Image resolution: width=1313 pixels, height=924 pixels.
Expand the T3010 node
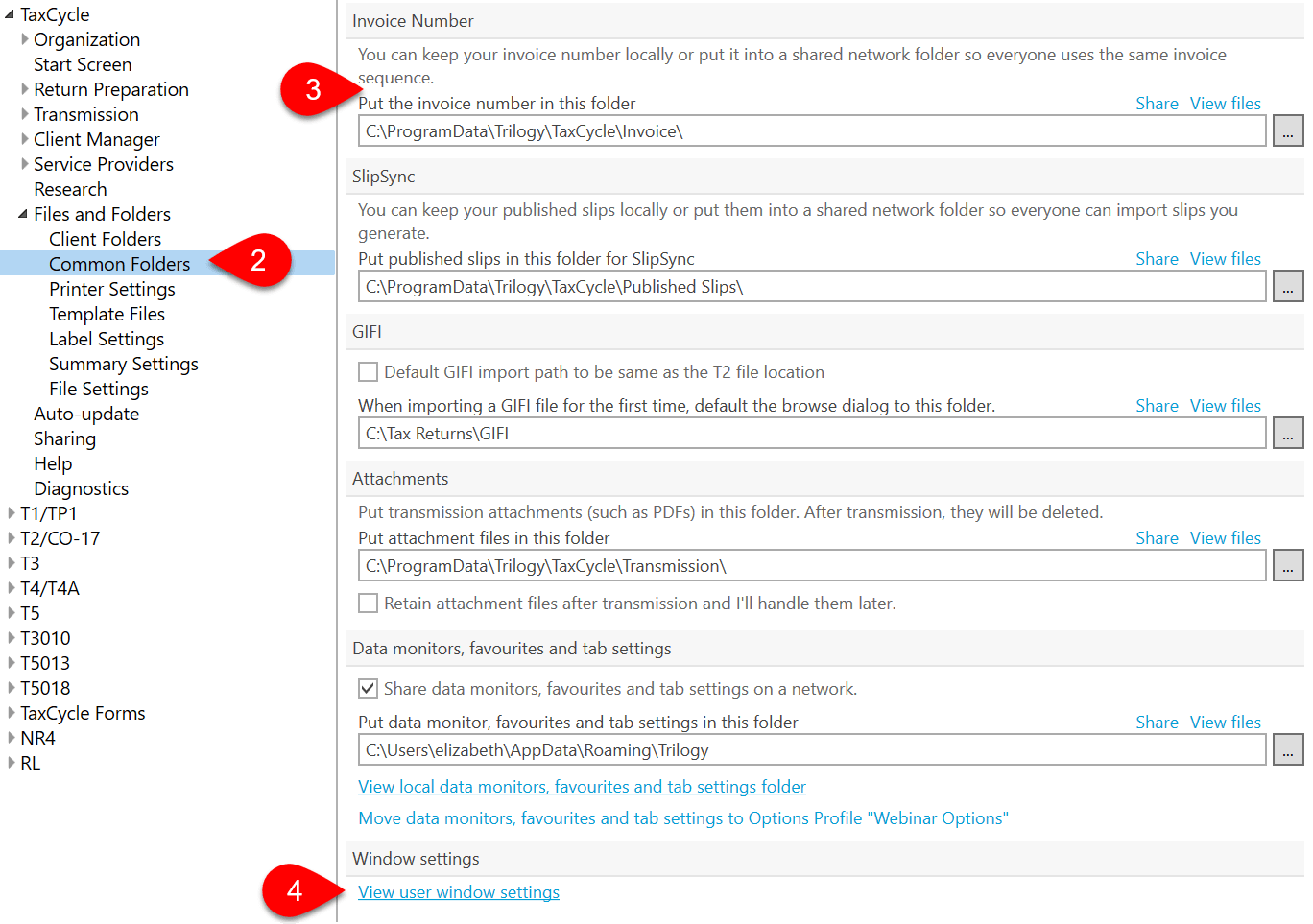[11, 638]
